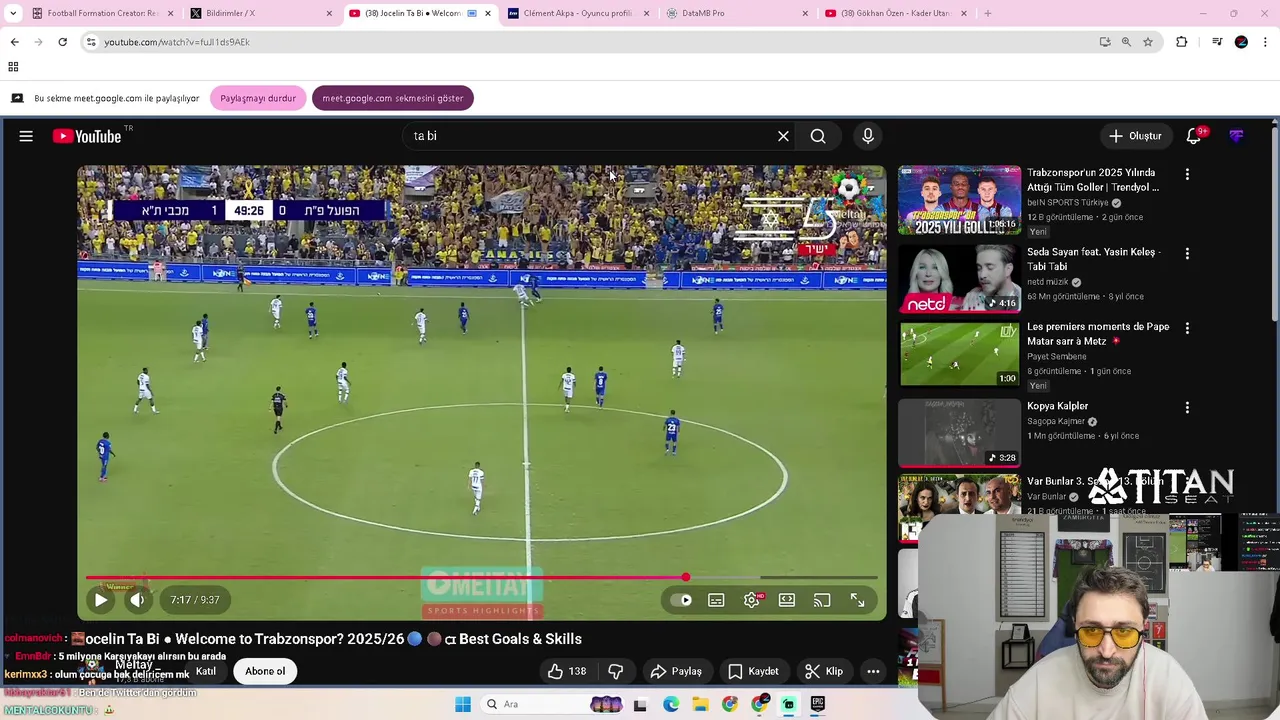This screenshot has width=1280, height=720.
Task: Open Microsoft Edge from the taskbar
Action: 671,704
